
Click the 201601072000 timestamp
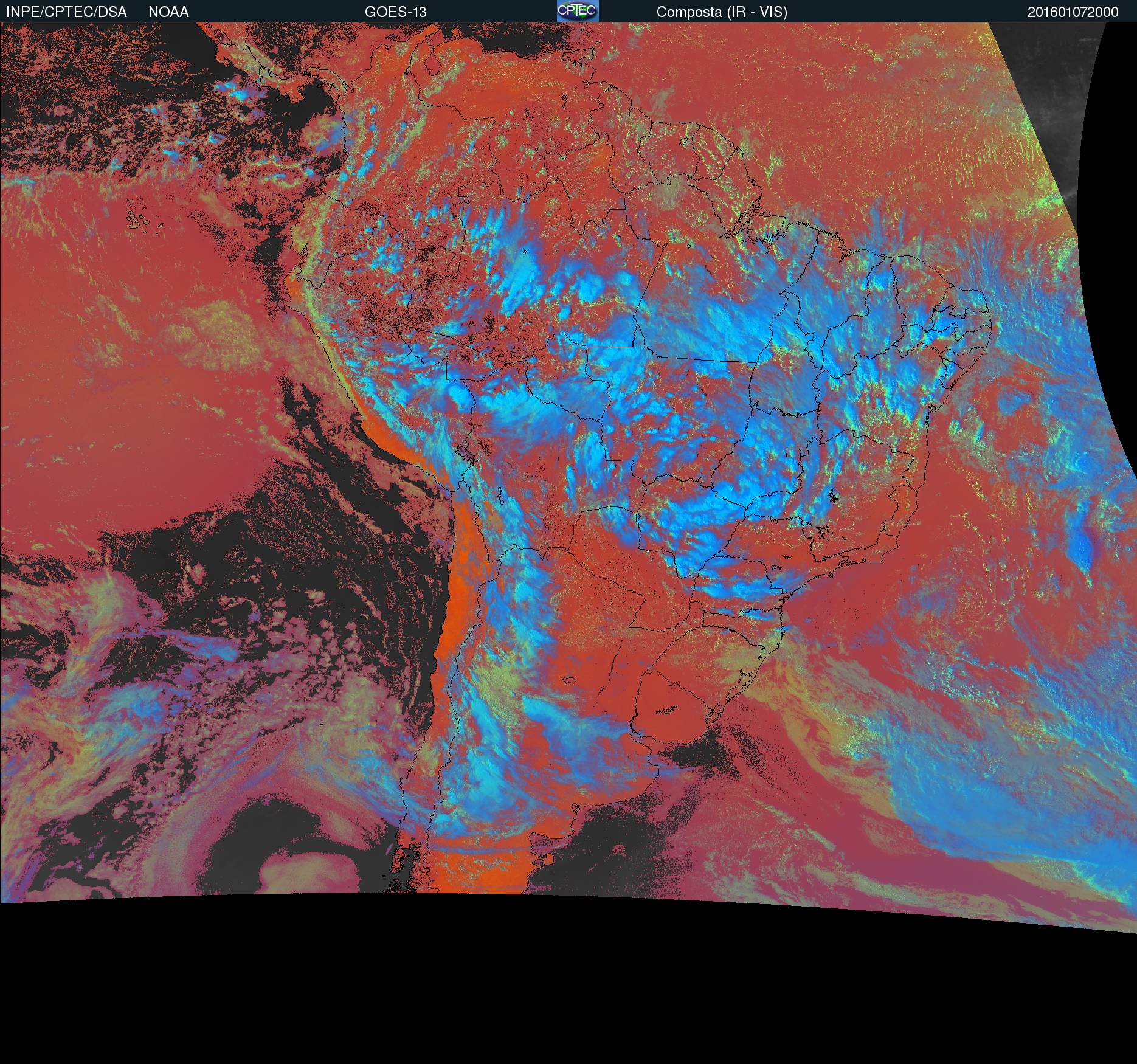1073,12
